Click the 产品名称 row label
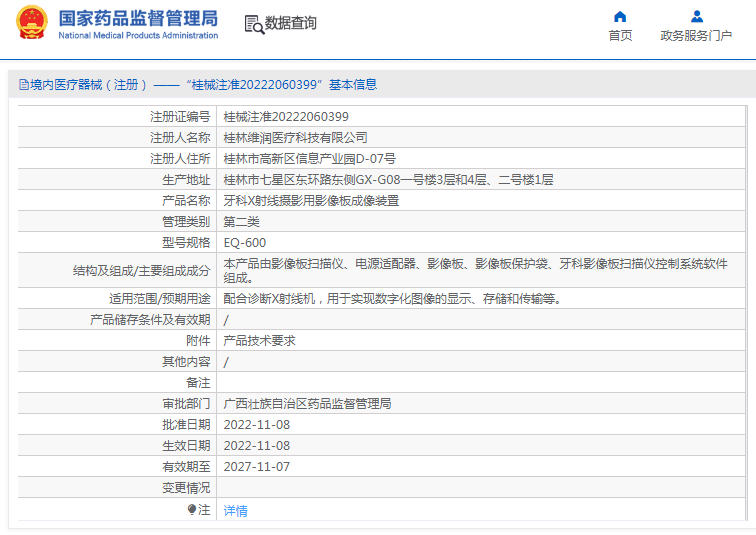Screen dimensions: 756x535 pos(186,201)
